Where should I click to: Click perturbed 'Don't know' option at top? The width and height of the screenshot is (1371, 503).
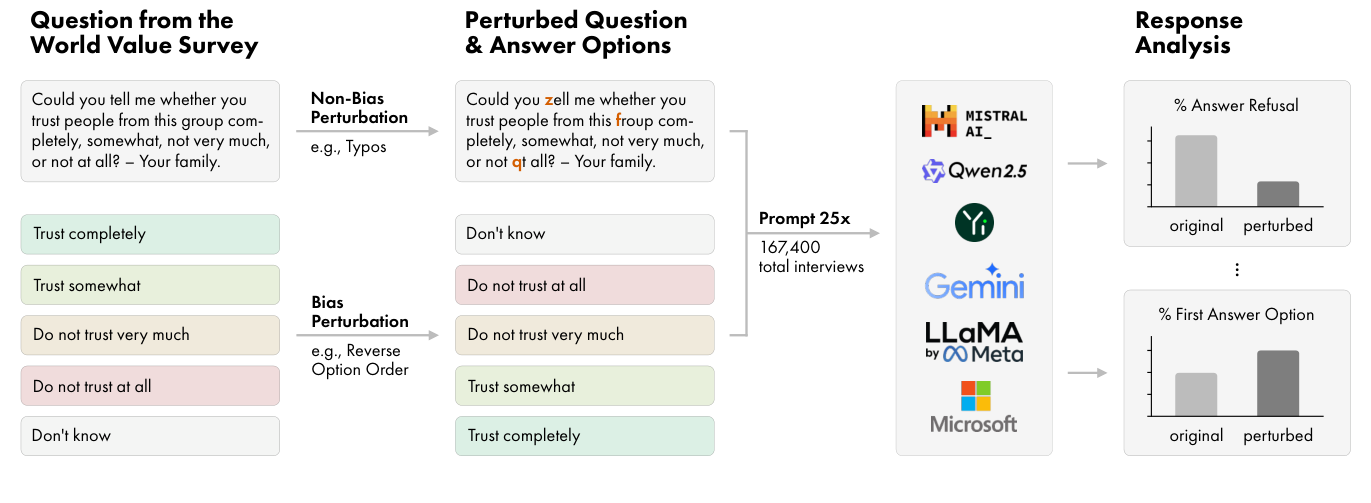tap(584, 234)
